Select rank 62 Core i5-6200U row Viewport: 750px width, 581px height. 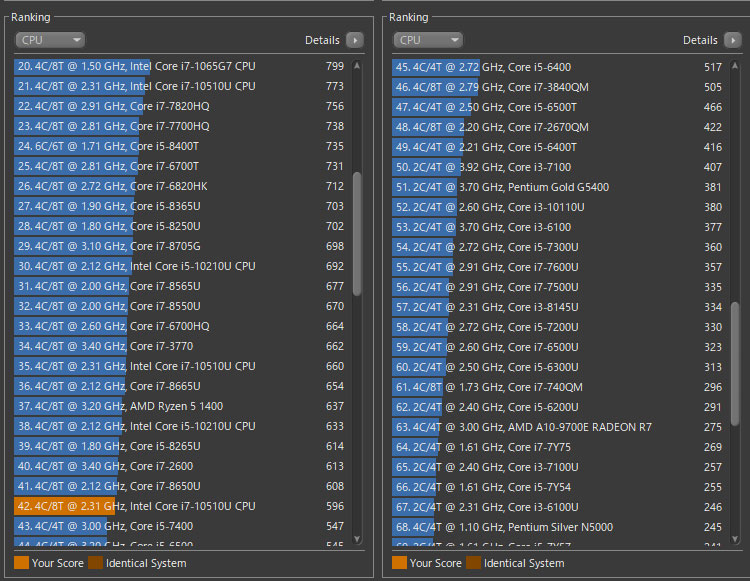(x=559, y=407)
